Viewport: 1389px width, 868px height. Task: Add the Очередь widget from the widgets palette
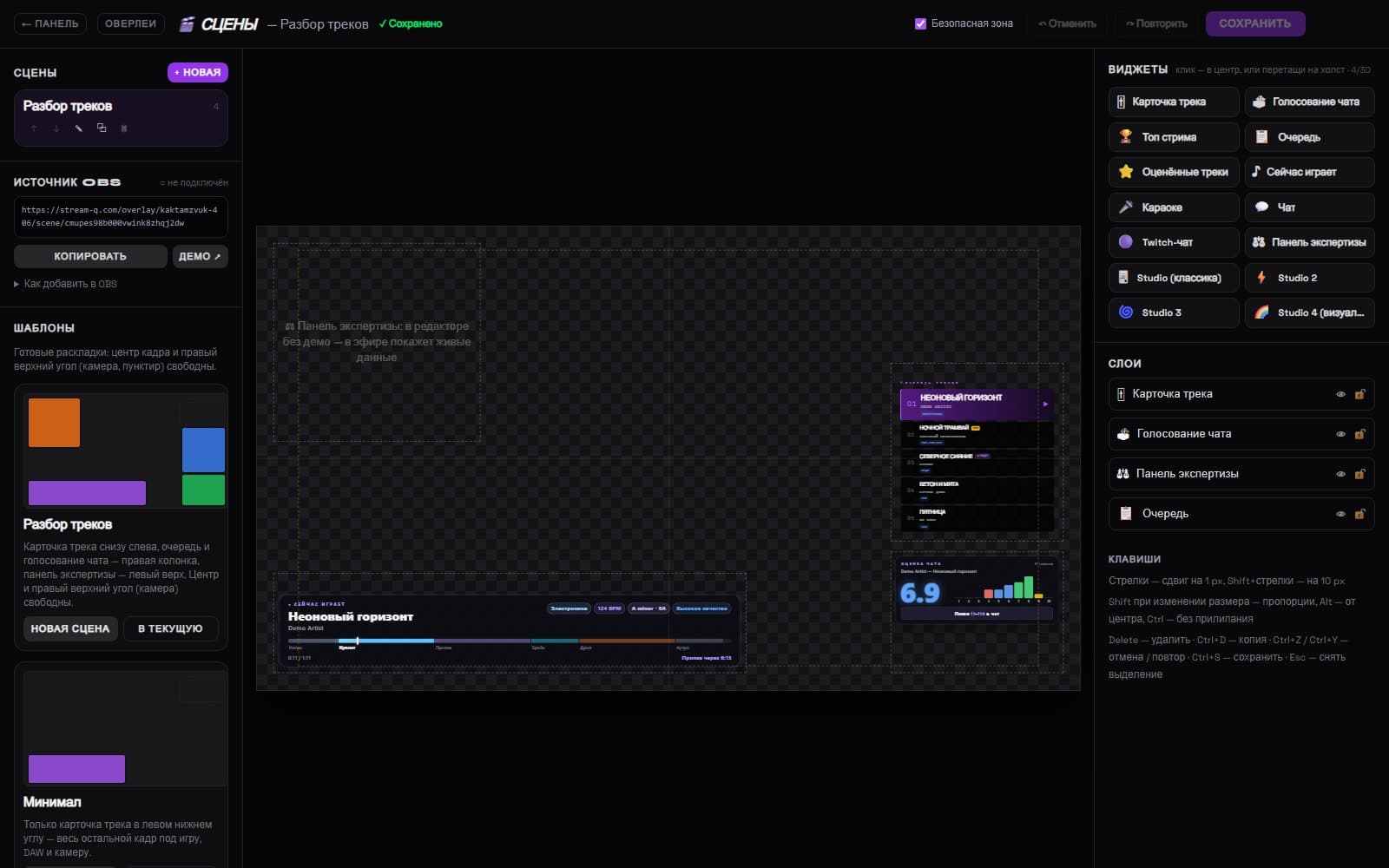1309,137
